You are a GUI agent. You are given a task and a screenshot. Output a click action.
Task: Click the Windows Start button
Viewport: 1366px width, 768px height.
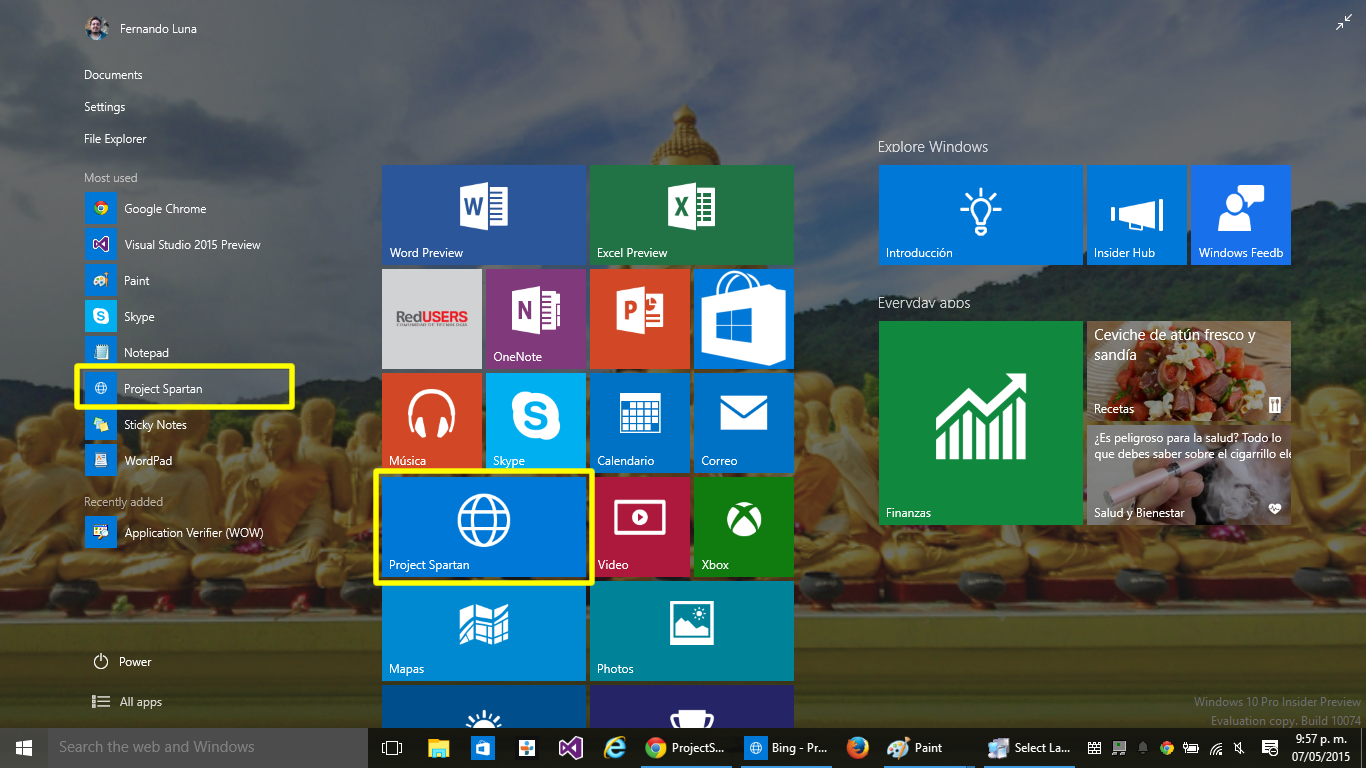click(x=24, y=747)
